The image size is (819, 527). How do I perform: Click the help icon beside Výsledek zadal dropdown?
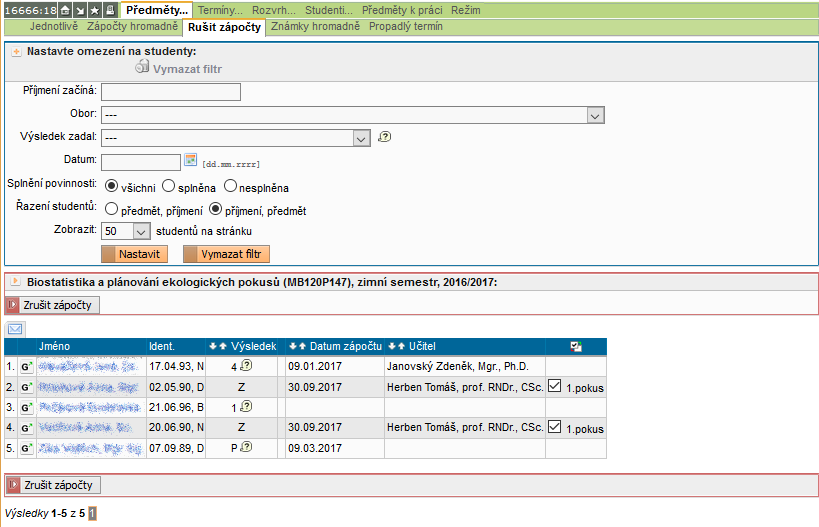pos(384,138)
